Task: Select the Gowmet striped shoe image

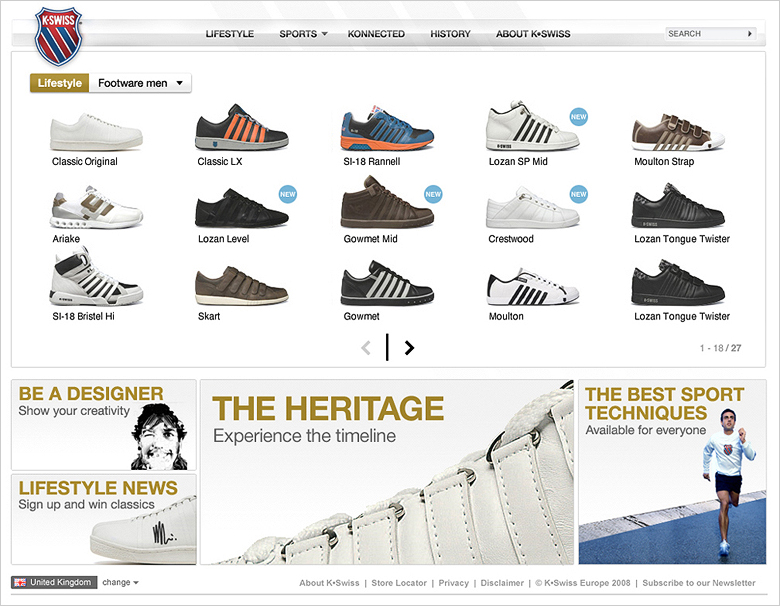Action: pyautogui.click(x=387, y=283)
